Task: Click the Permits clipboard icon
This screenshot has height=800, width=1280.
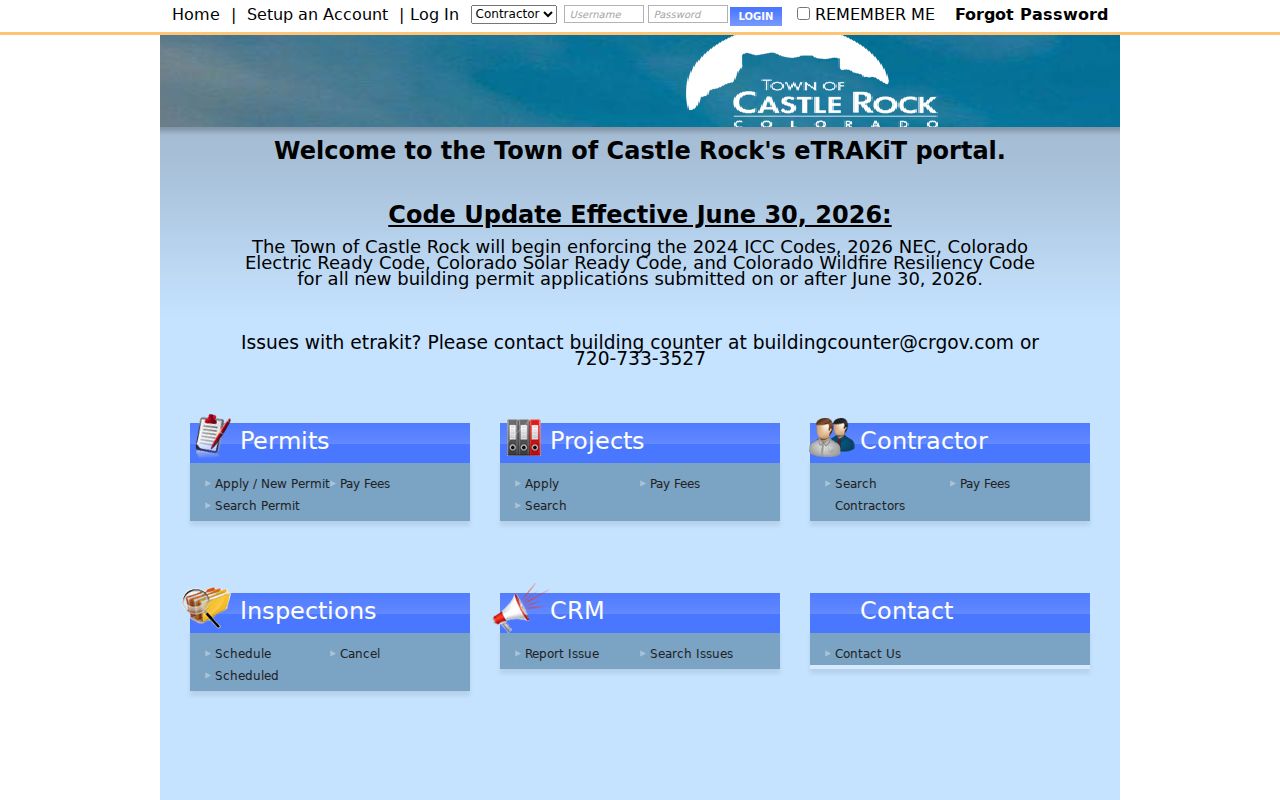Action: (211, 435)
